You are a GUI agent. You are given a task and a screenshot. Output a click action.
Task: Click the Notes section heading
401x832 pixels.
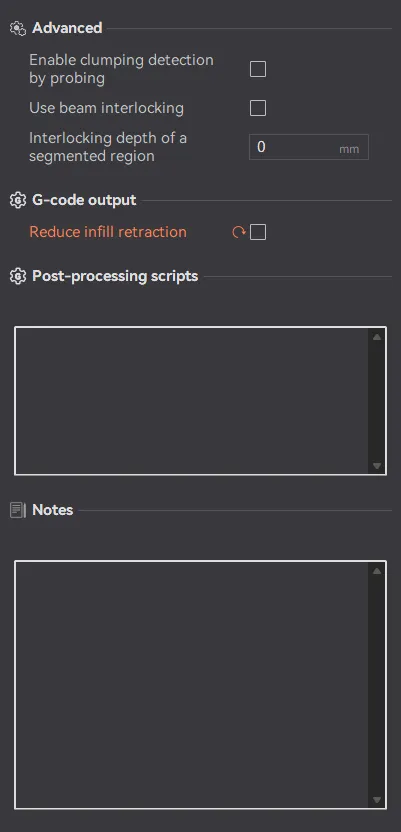pos(53,510)
